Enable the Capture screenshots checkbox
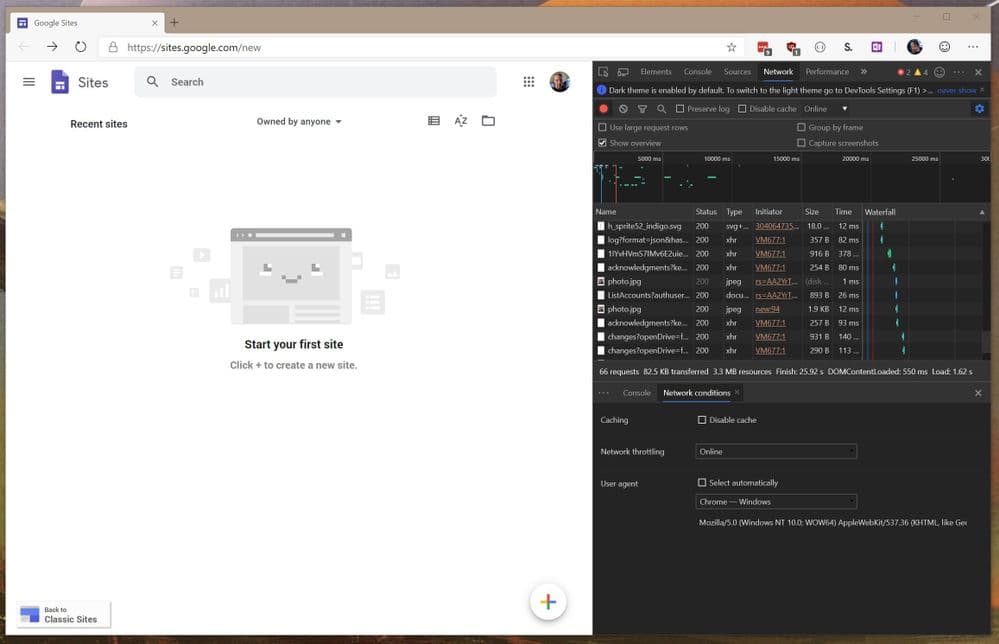This screenshot has height=644, width=999. tap(801, 143)
